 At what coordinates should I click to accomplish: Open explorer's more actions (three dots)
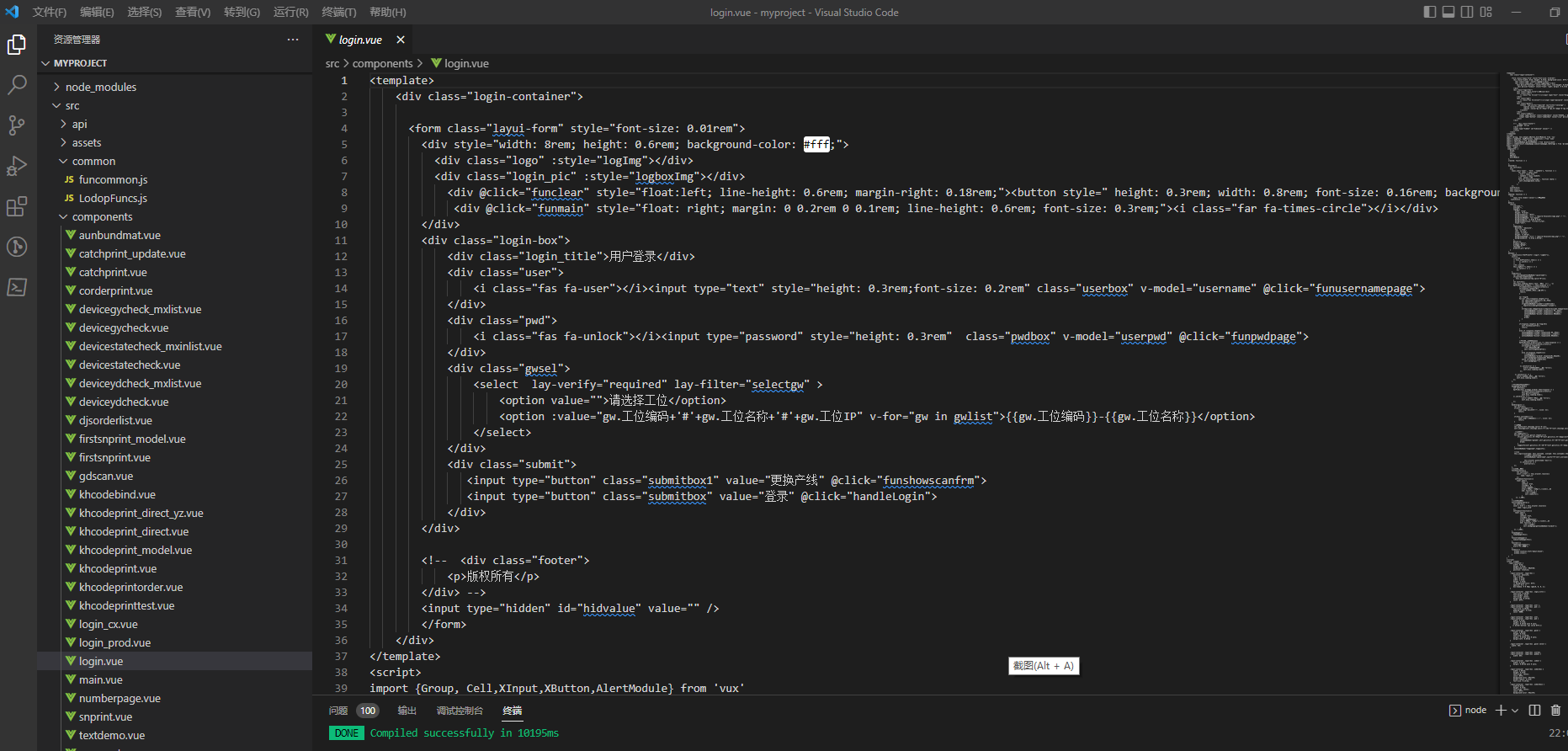click(293, 40)
